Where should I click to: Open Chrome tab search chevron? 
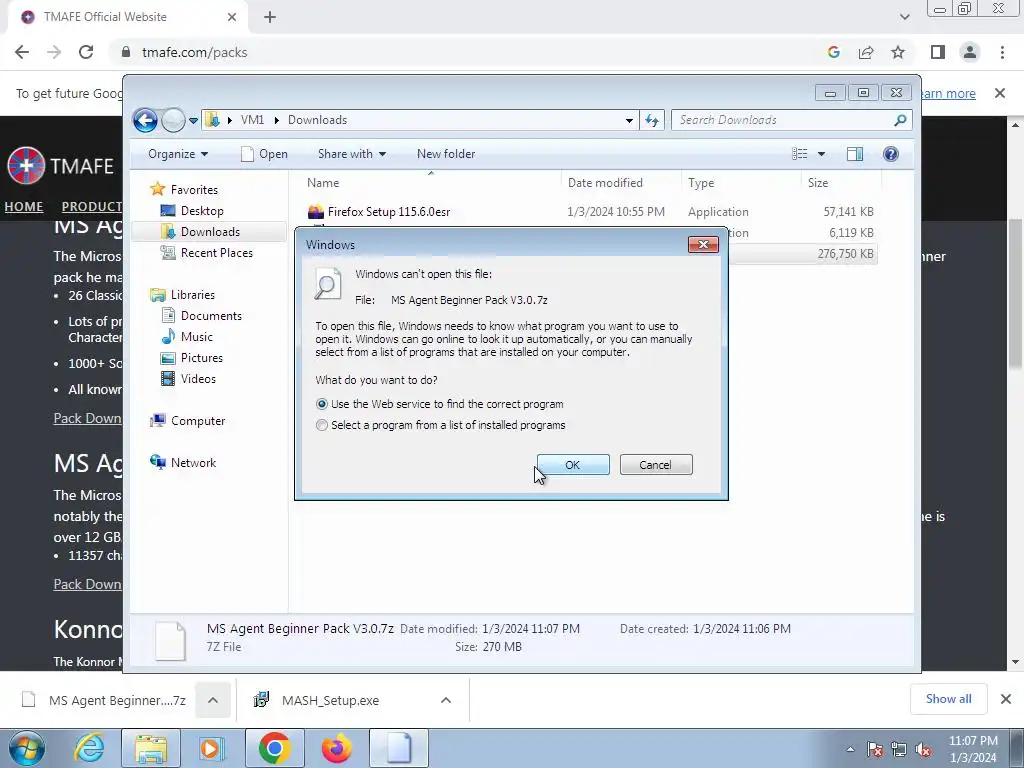tap(904, 17)
